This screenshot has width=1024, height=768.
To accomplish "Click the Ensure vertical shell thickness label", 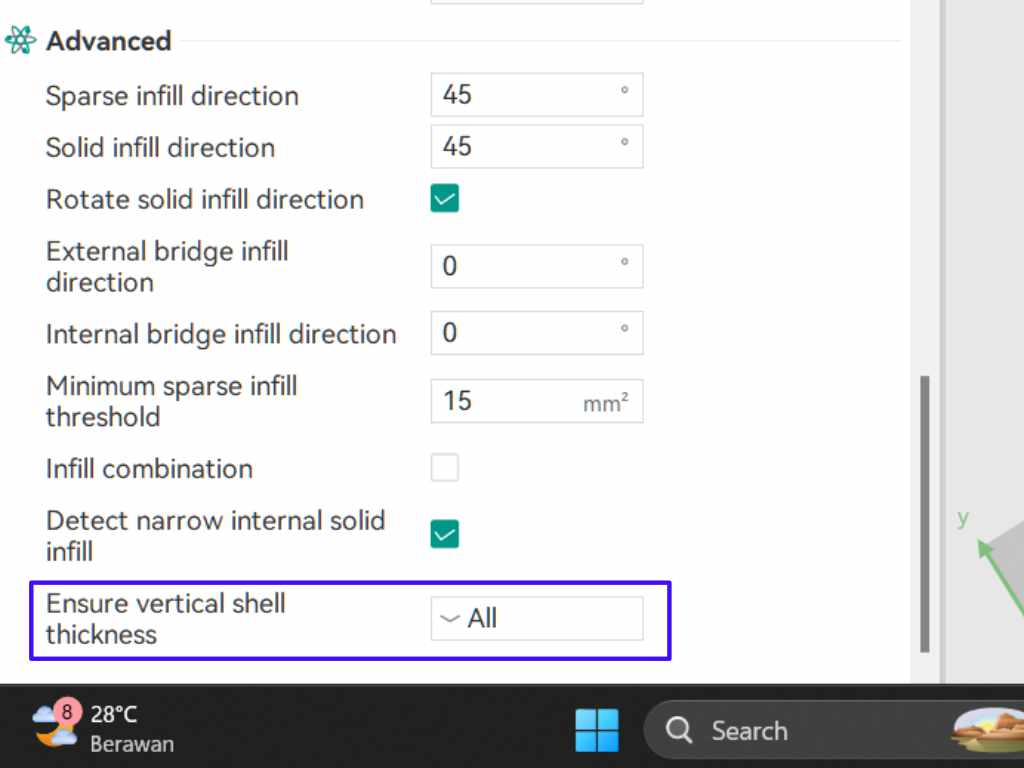I will coord(166,619).
